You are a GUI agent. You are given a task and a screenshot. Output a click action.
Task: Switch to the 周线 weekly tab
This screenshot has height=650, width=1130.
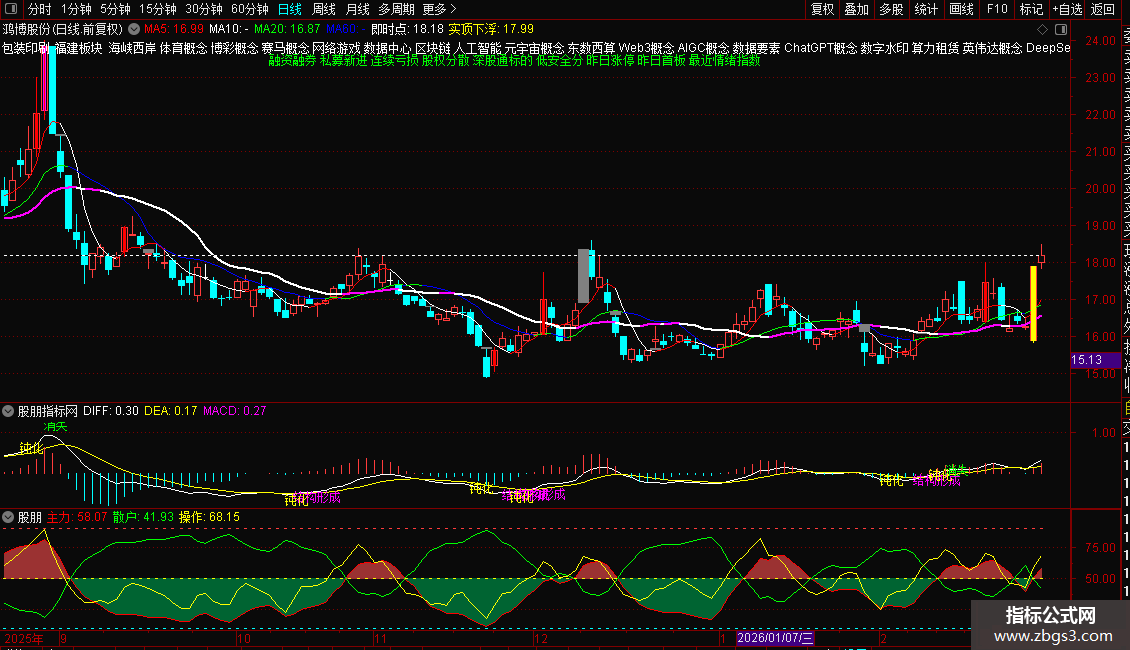(323, 9)
